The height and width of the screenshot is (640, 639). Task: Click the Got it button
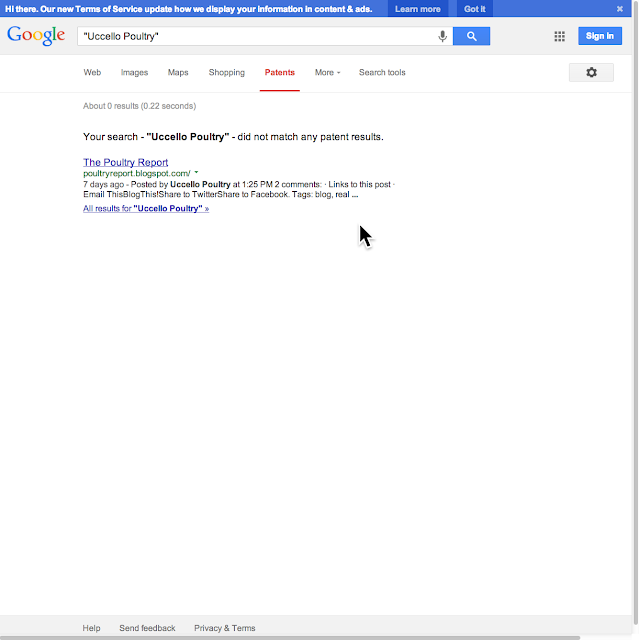coord(475,9)
